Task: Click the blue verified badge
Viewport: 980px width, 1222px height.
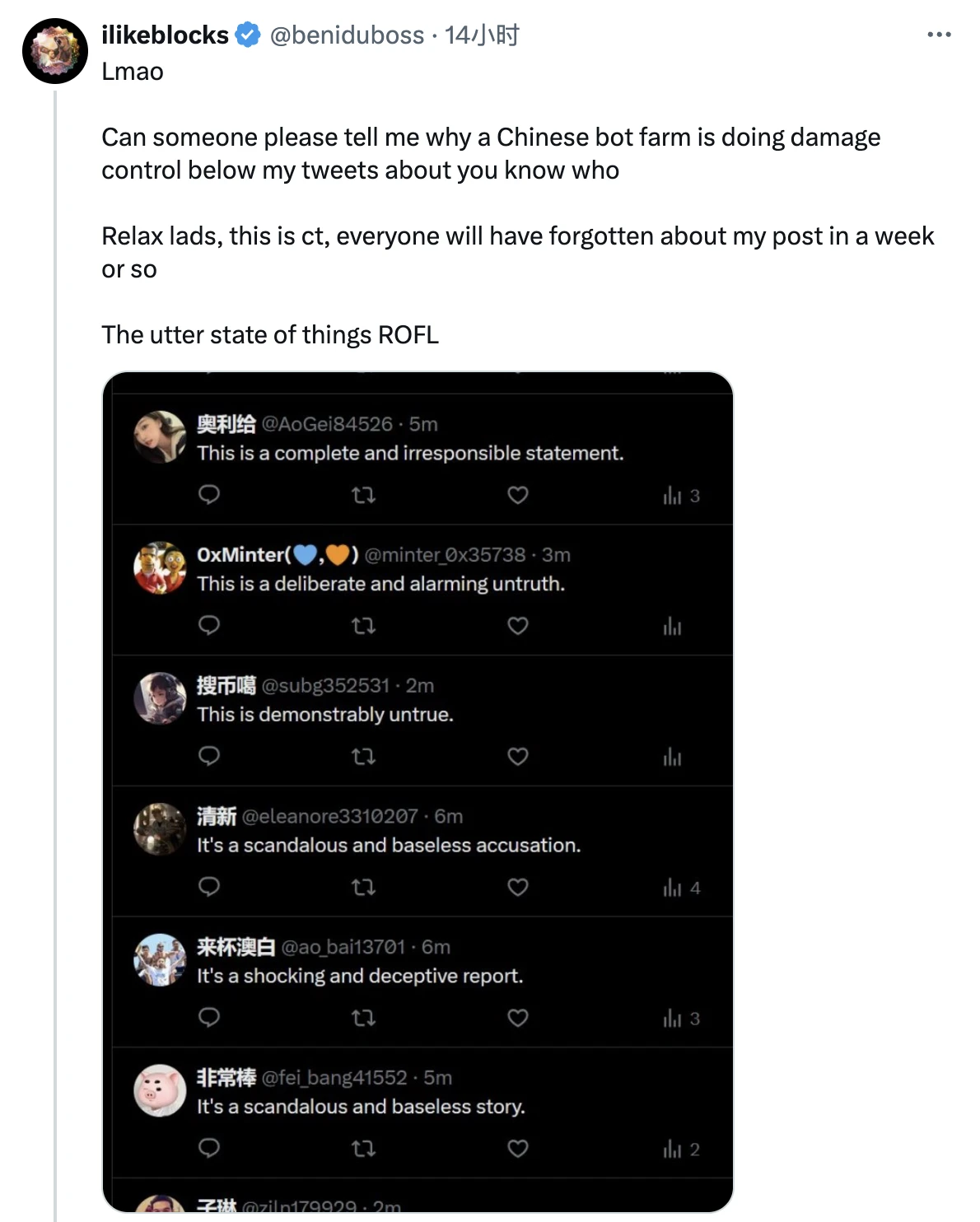Action: click(248, 35)
